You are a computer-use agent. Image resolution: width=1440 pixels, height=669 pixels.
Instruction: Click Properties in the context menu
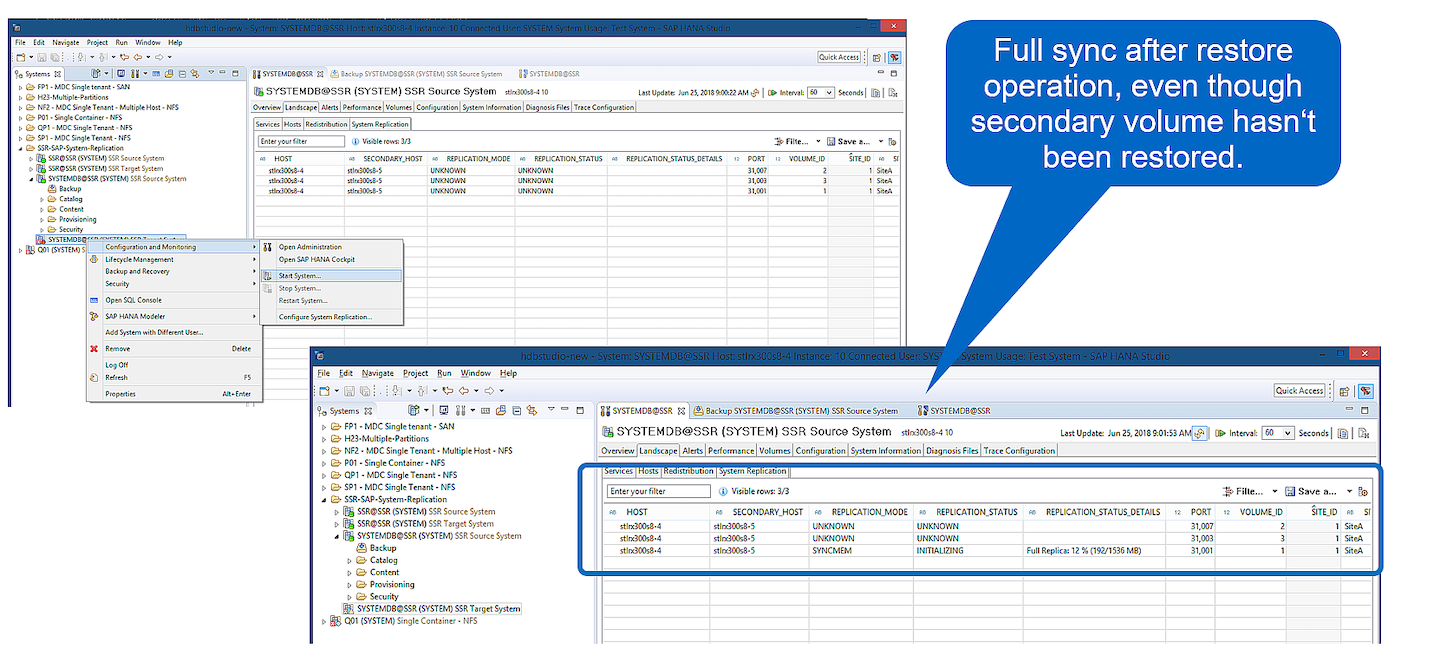click(x=121, y=394)
